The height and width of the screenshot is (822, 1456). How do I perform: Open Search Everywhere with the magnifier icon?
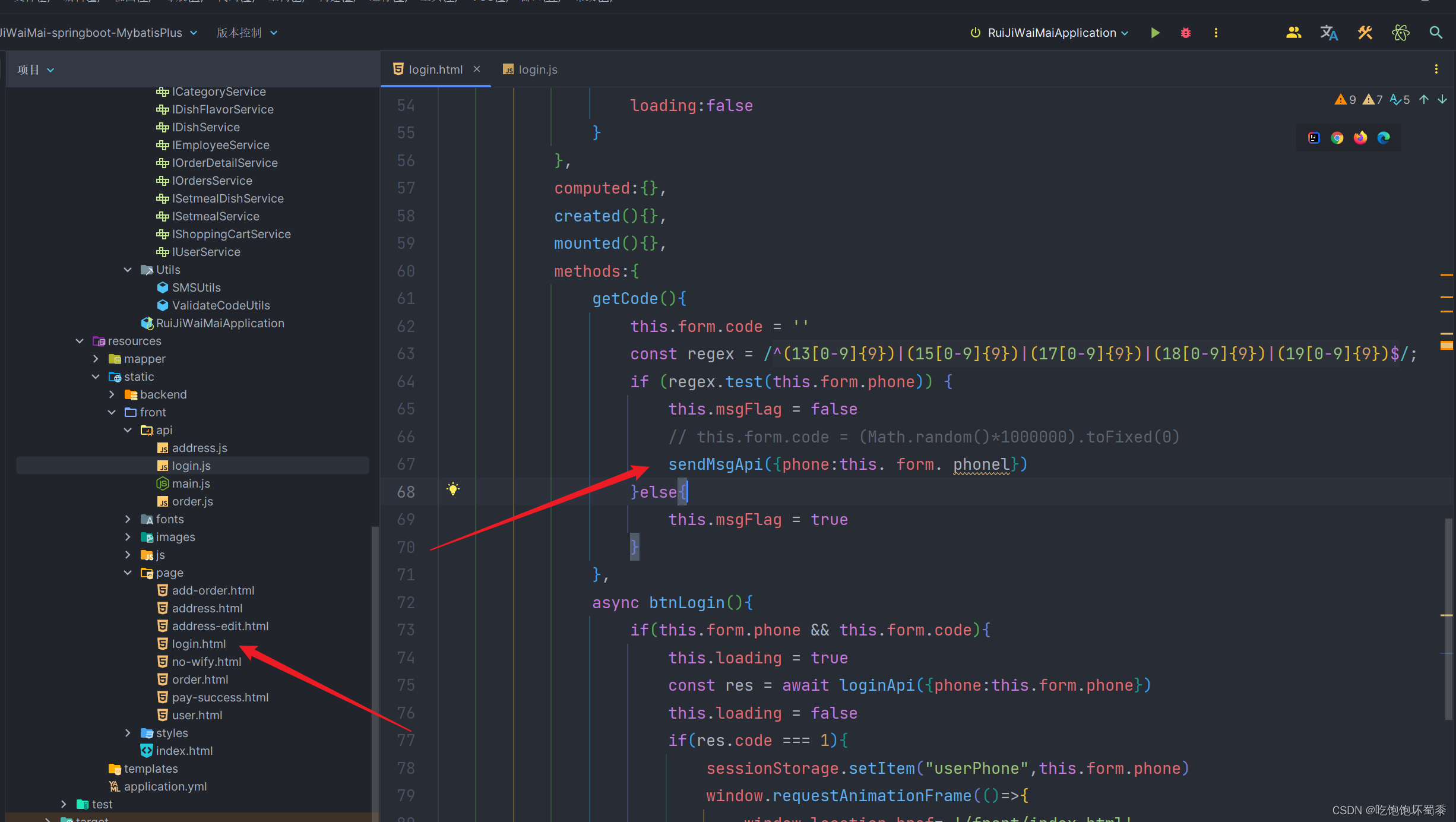click(x=1436, y=33)
